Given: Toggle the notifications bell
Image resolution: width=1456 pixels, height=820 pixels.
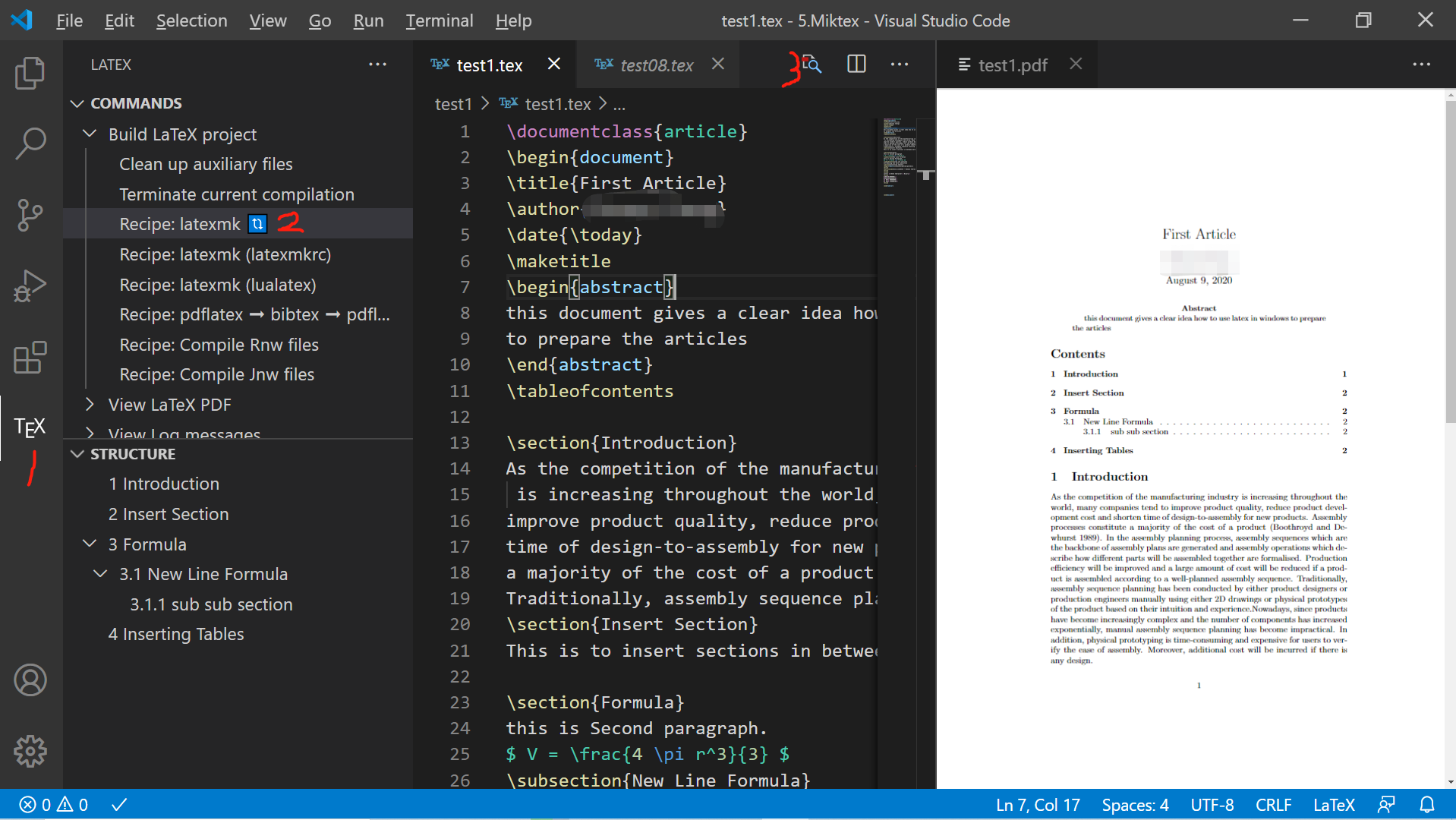Looking at the screenshot, I should pyautogui.click(x=1427, y=804).
